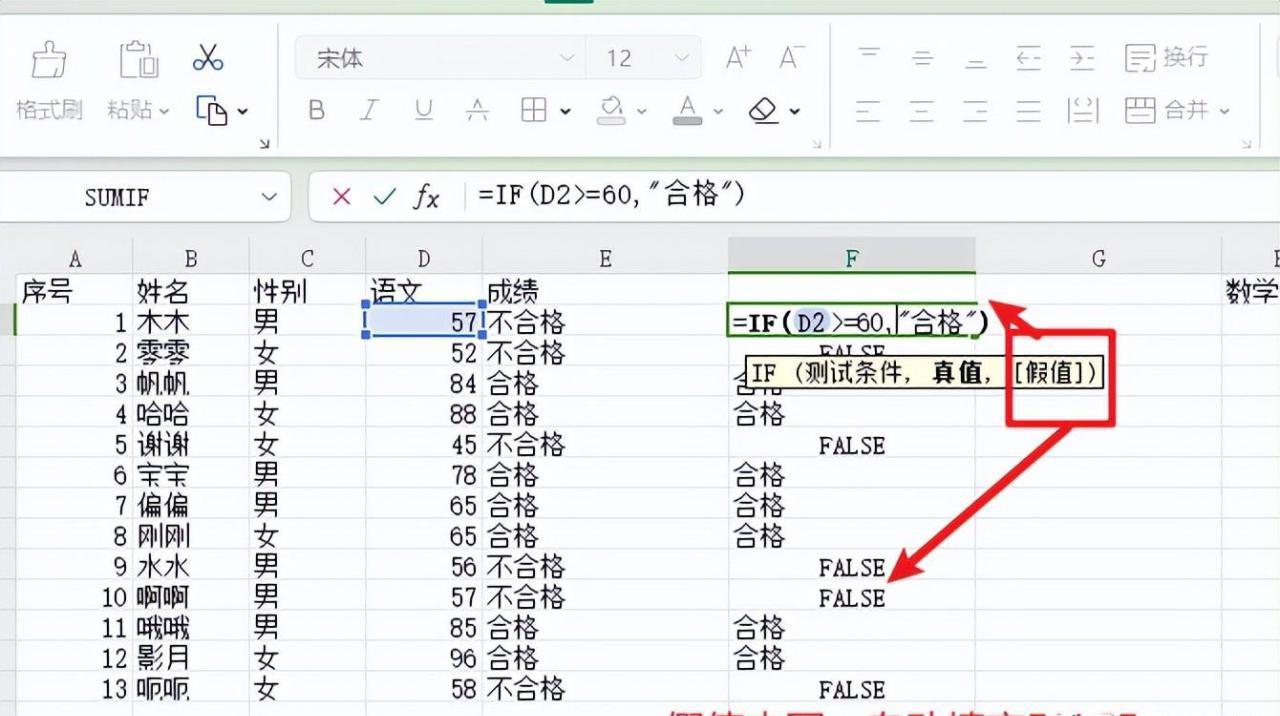Viewport: 1280px width, 716px height.
Task: Open the font size 12 dropdown
Action: point(683,58)
